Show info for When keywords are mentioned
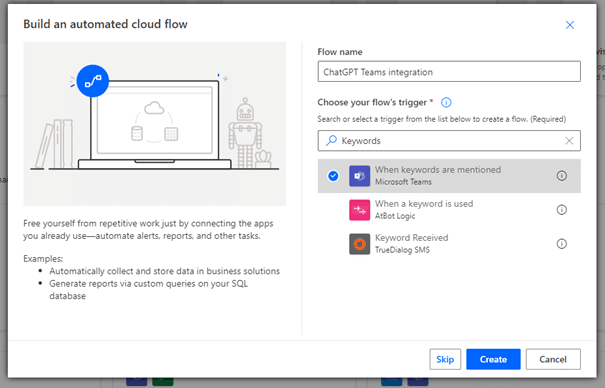The image size is (605, 388). [x=561, y=176]
